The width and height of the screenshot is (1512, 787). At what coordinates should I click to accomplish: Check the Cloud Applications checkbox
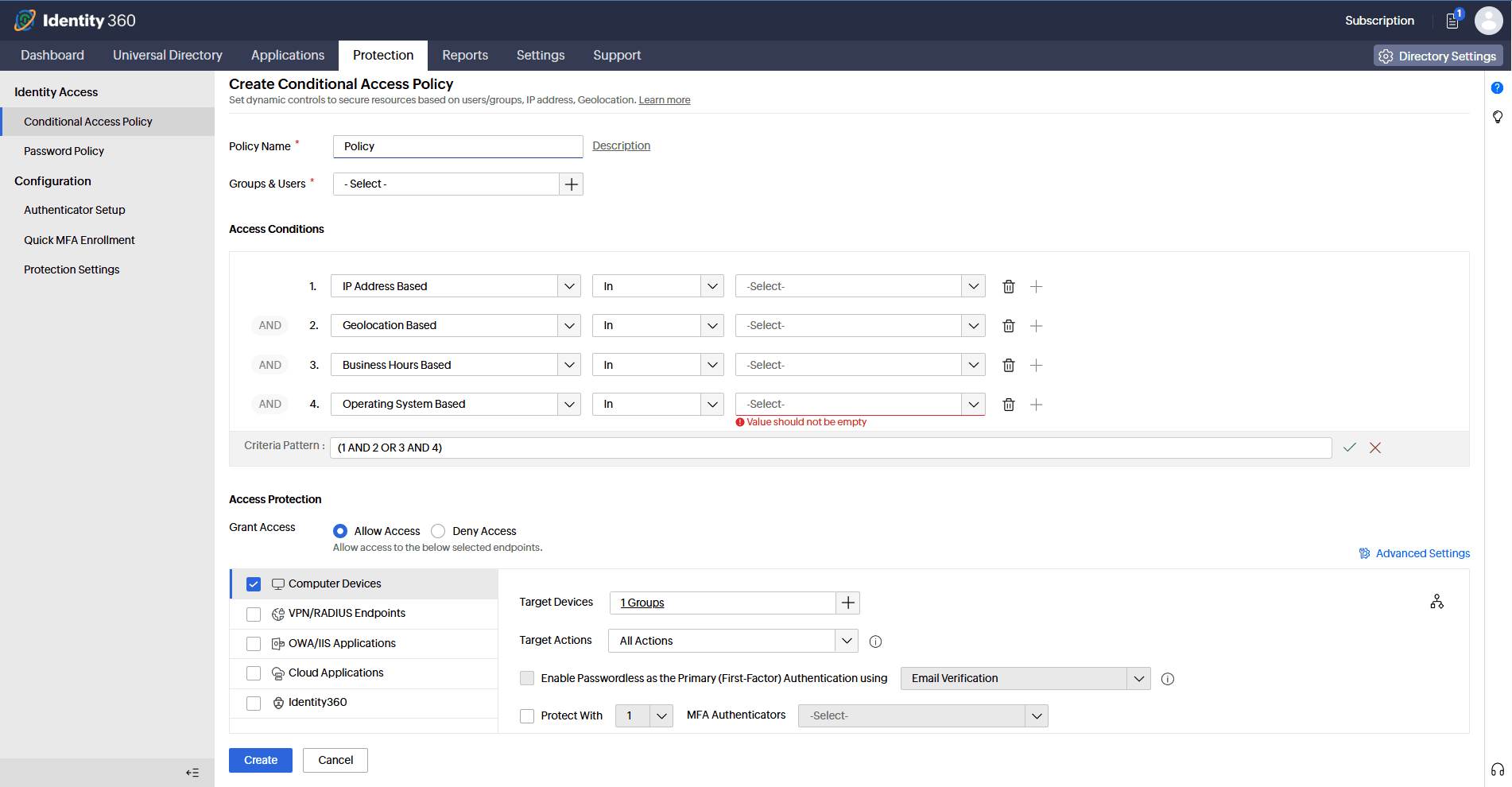[254, 673]
